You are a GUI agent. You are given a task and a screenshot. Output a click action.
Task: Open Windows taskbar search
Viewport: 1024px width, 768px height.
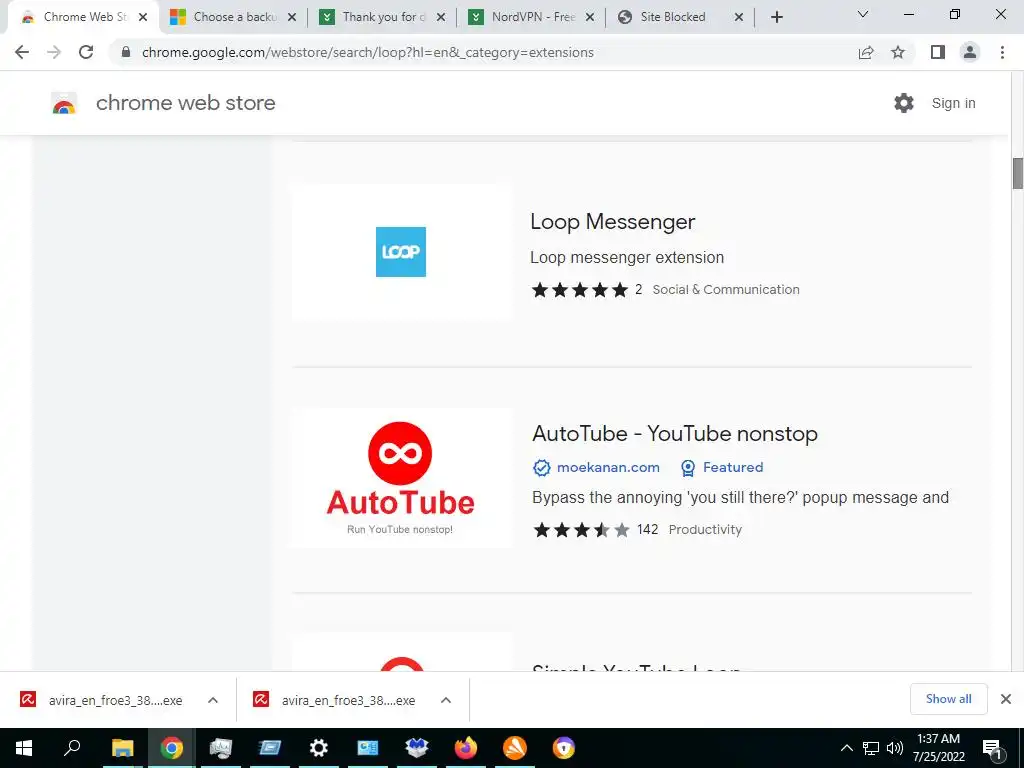[72, 748]
